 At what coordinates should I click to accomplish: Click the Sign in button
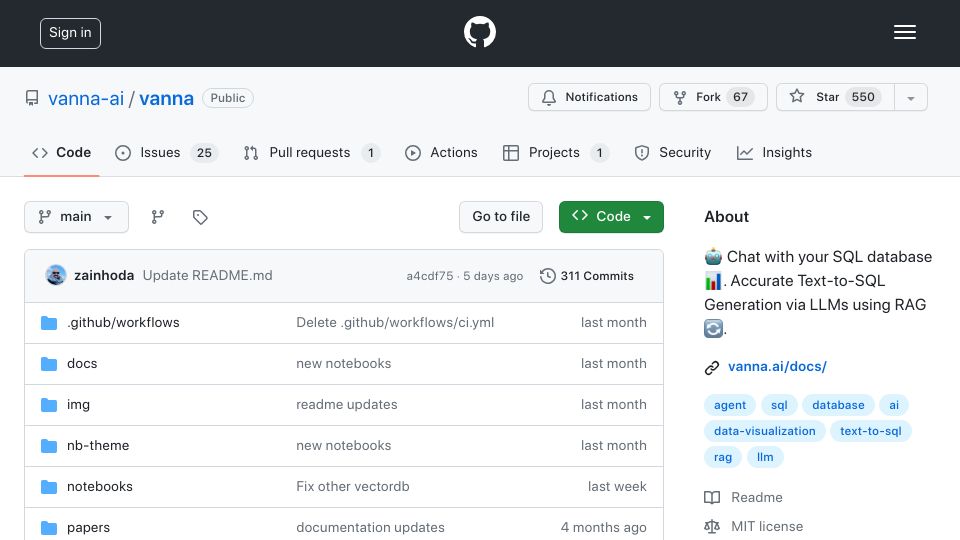(70, 33)
